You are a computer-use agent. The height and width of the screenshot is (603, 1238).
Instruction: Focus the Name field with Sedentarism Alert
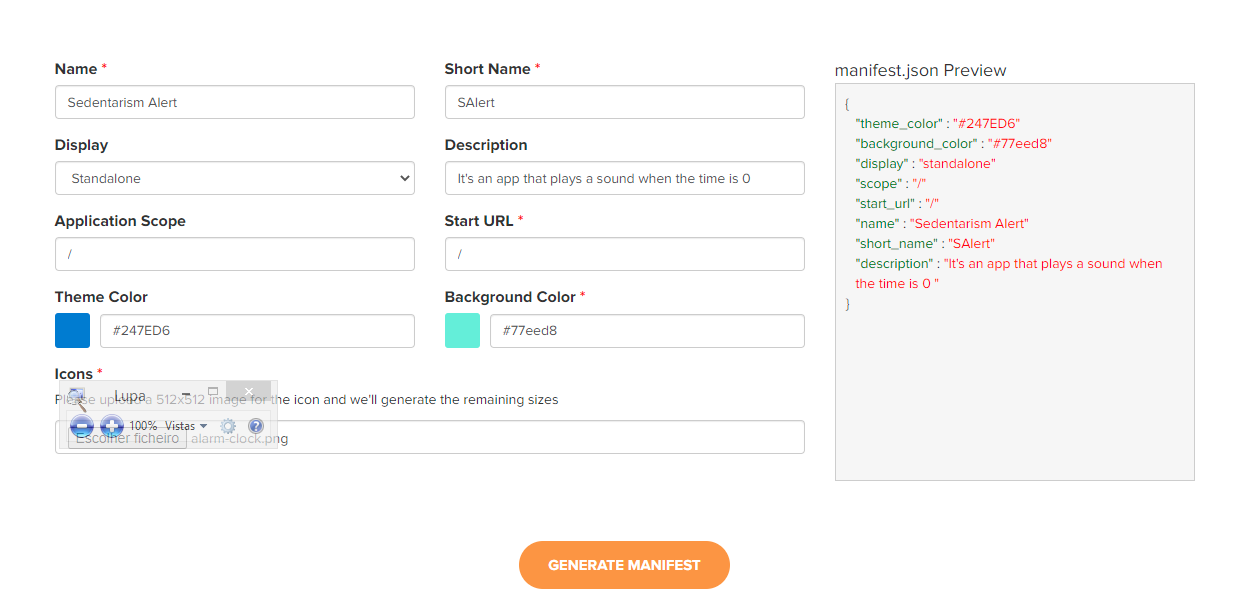235,102
